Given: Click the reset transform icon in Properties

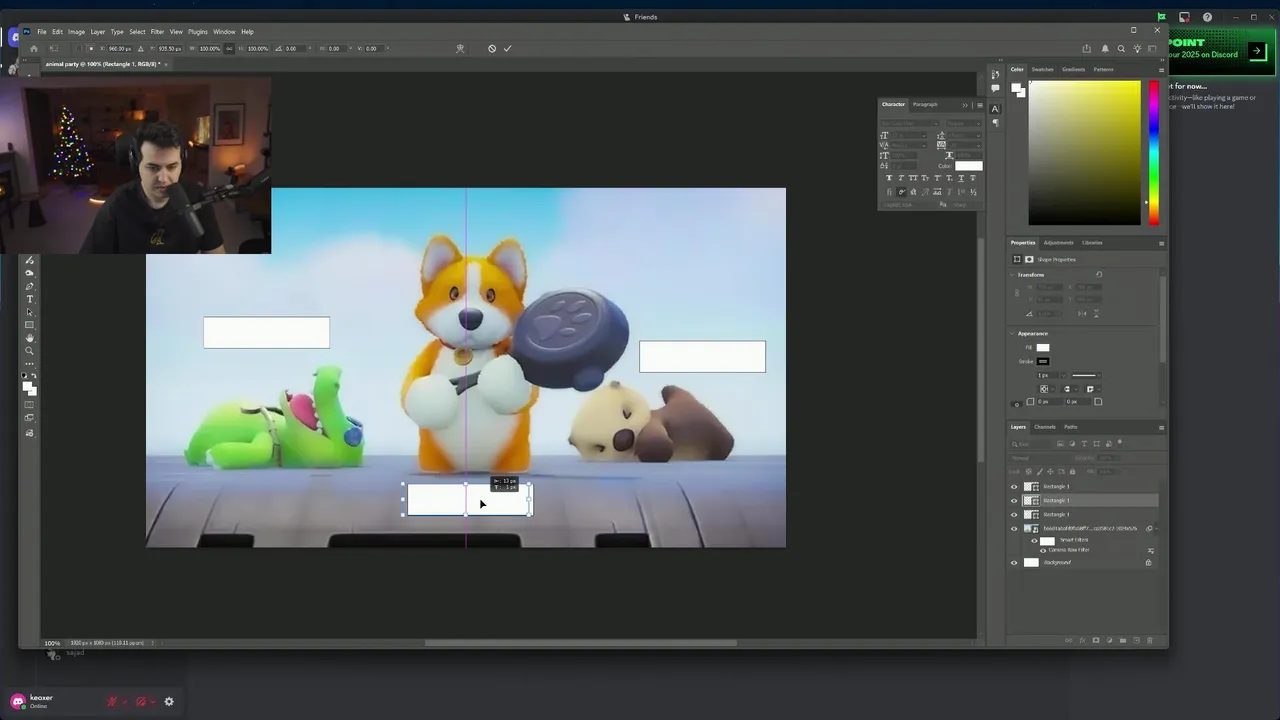Looking at the screenshot, I should pos(1098,274).
